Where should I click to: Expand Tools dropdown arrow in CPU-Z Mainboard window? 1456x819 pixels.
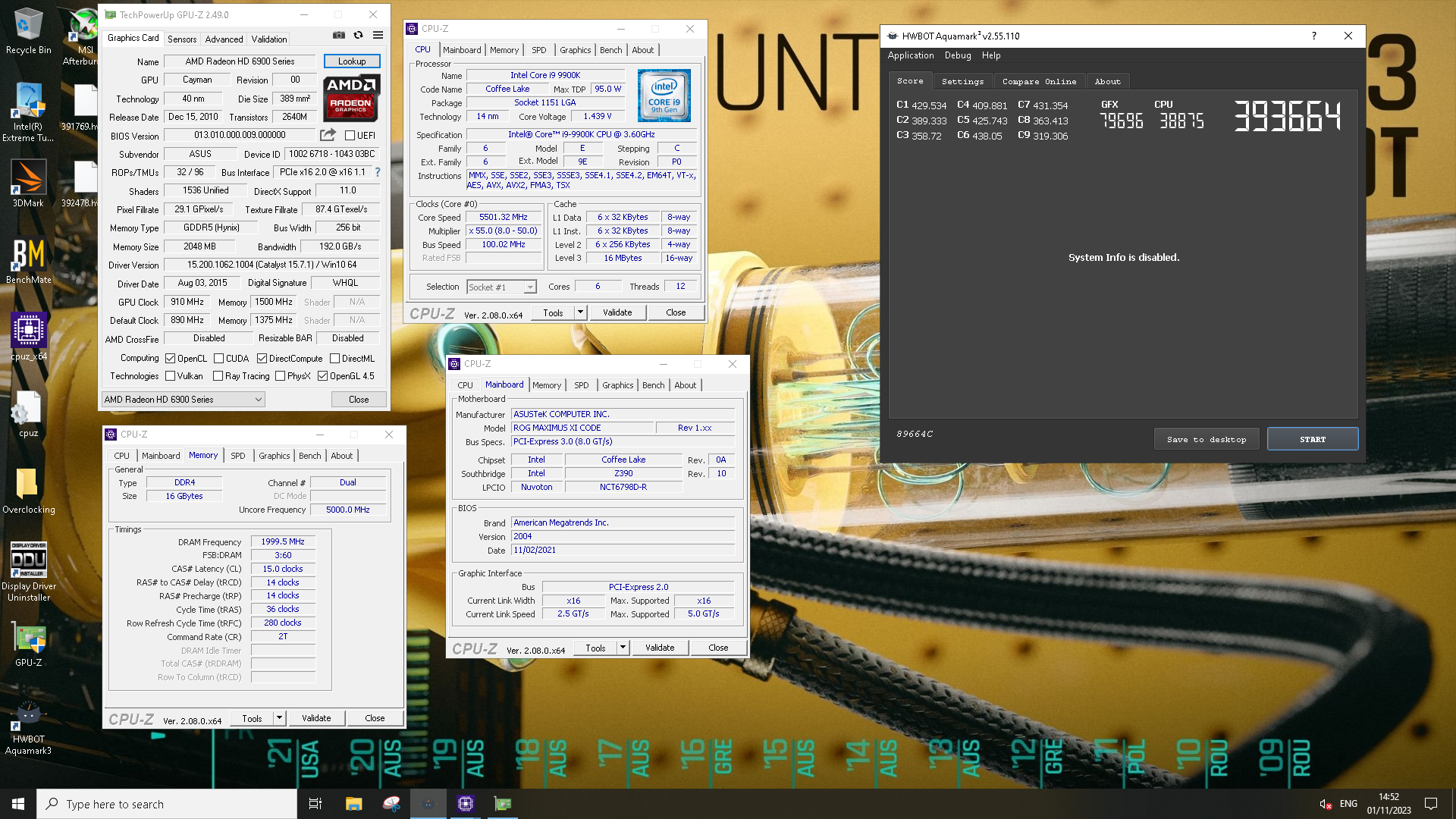pos(623,648)
